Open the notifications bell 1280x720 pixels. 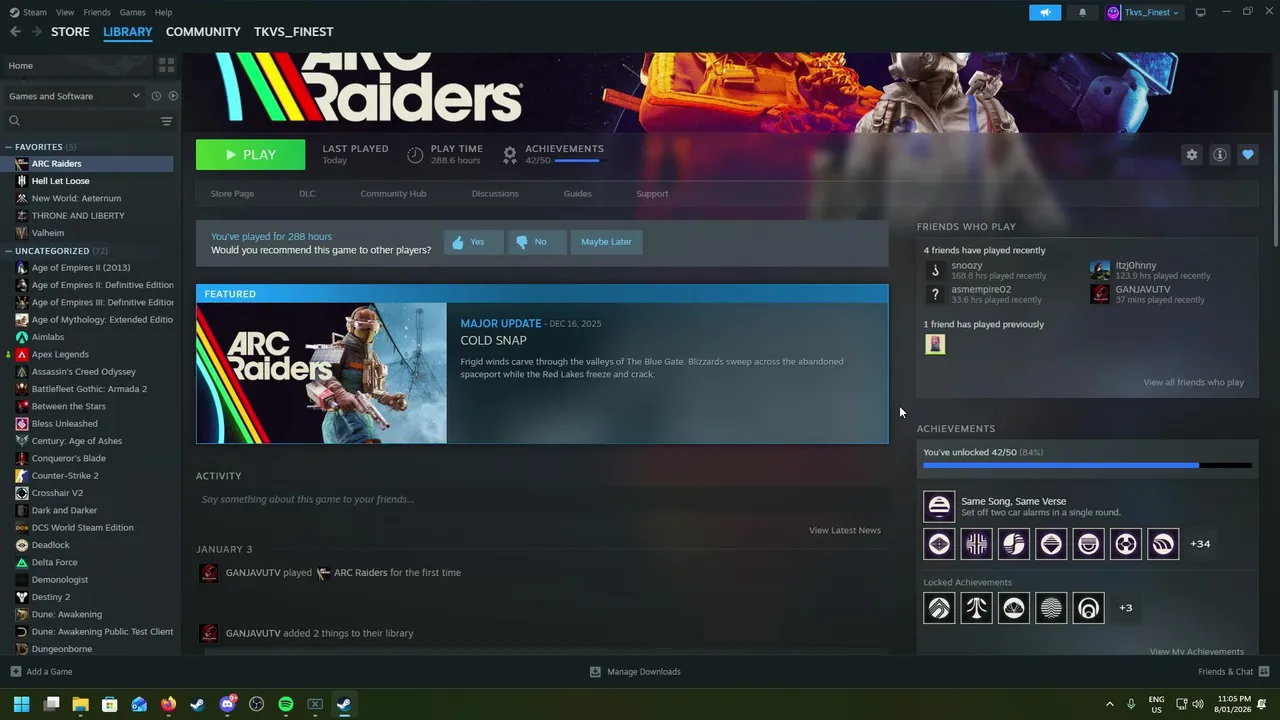[x=1082, y=12]
